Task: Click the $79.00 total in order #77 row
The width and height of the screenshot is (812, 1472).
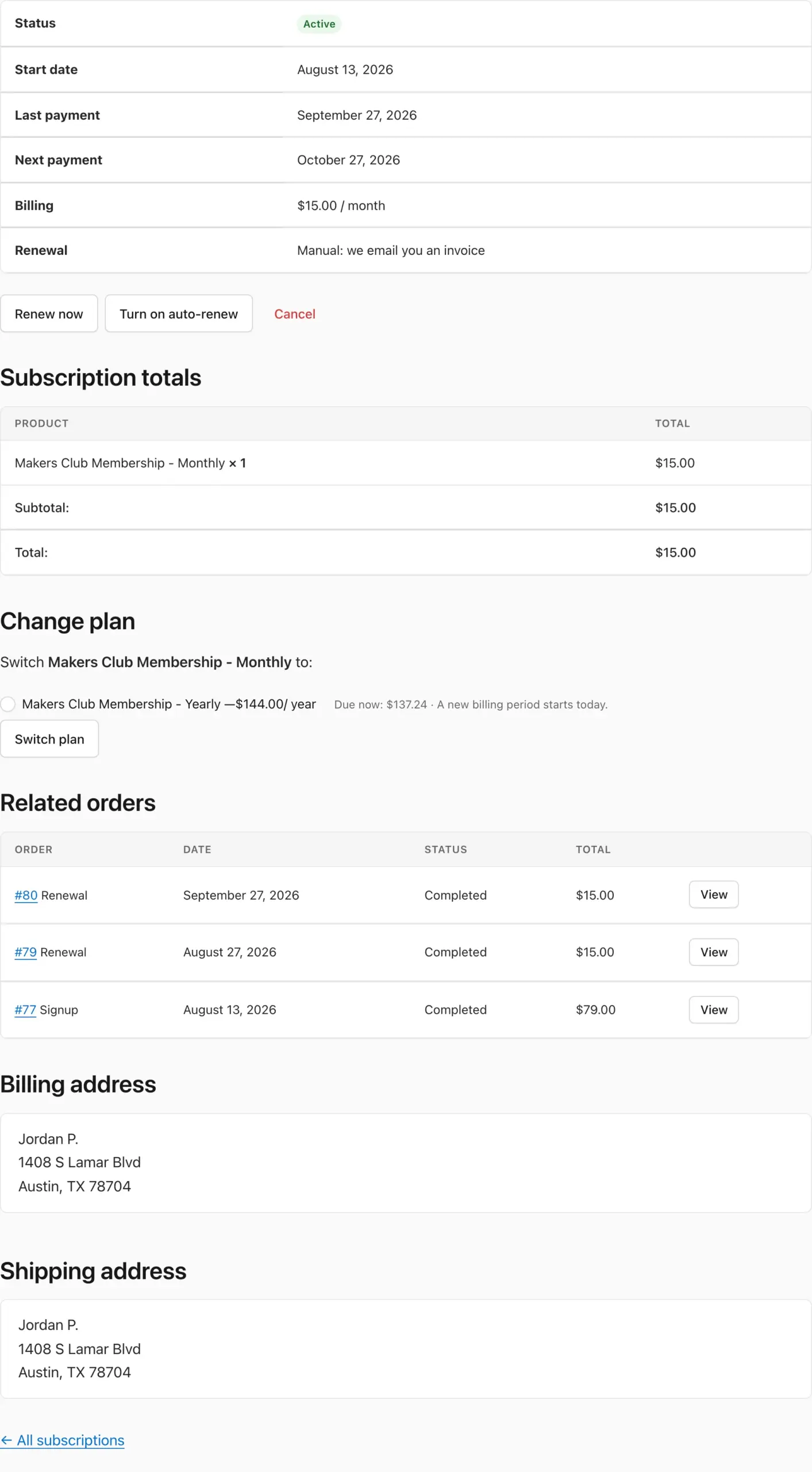Action: tap(595, 1010)
